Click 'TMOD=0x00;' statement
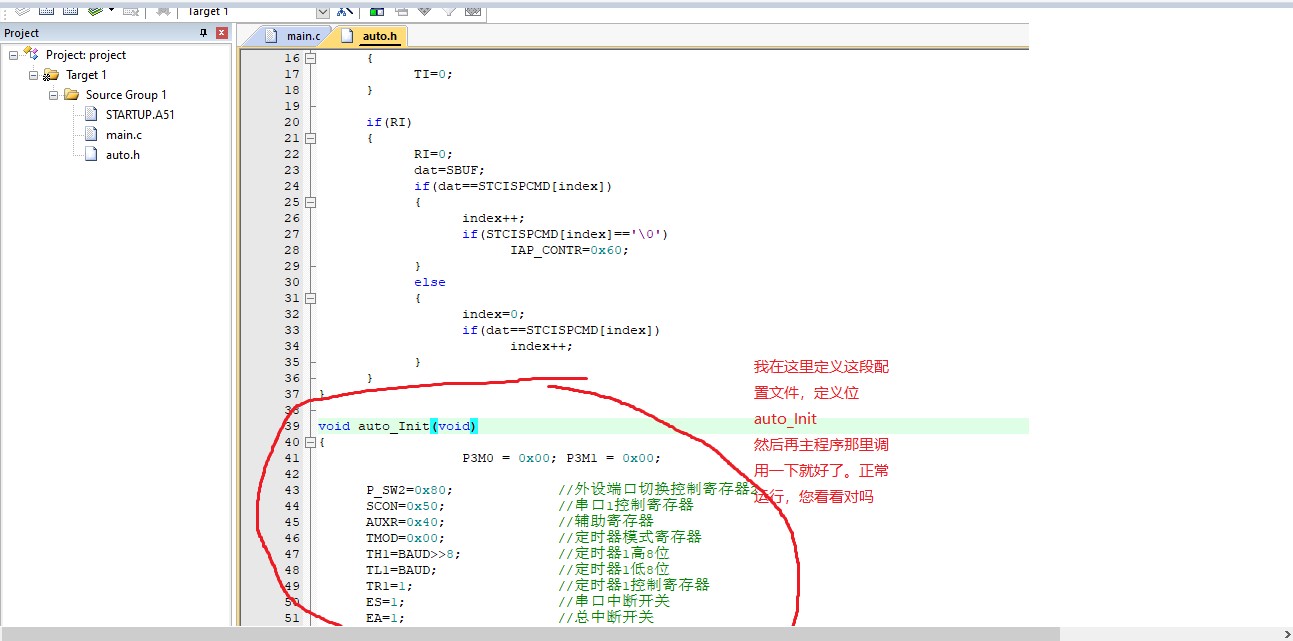Image resolution: width=1293 pixels, height=641 pixels. tap(406, 538)
